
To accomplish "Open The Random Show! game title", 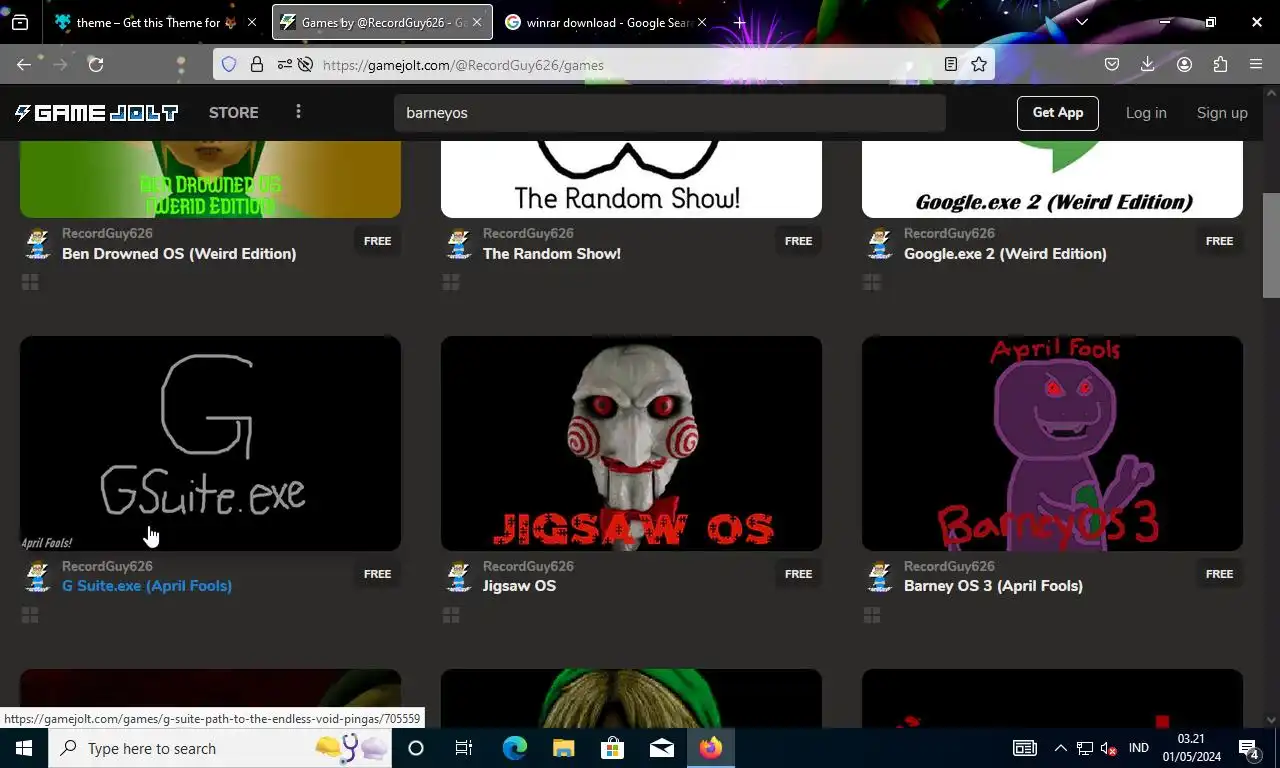I will click(552, 254).
